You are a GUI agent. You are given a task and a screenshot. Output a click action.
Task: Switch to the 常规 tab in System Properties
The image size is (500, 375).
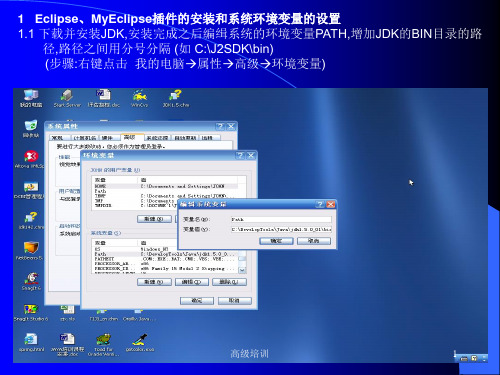click(60, 138)
